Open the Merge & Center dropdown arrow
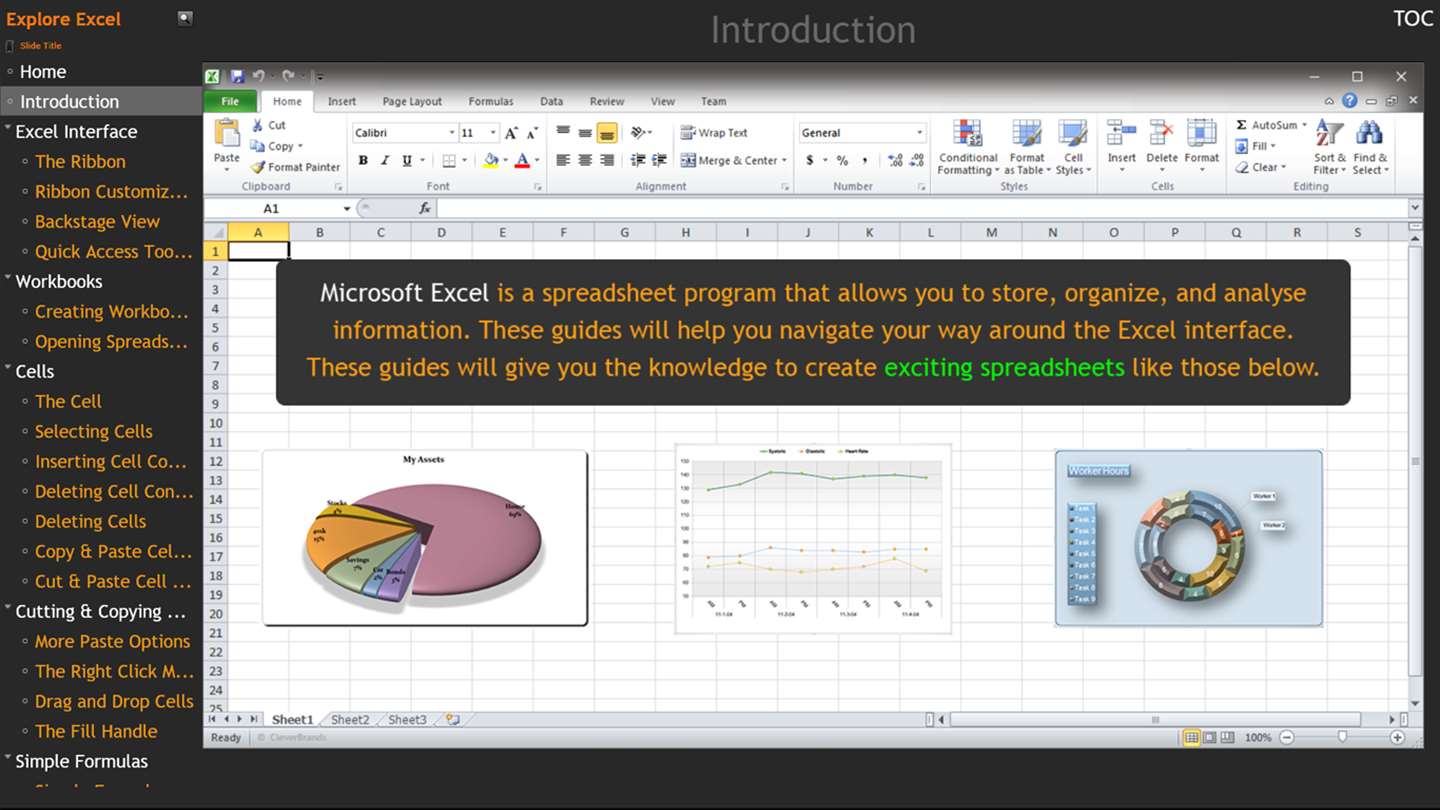The height and width of the screenshot is (810, 1440). tap(784, 160)
